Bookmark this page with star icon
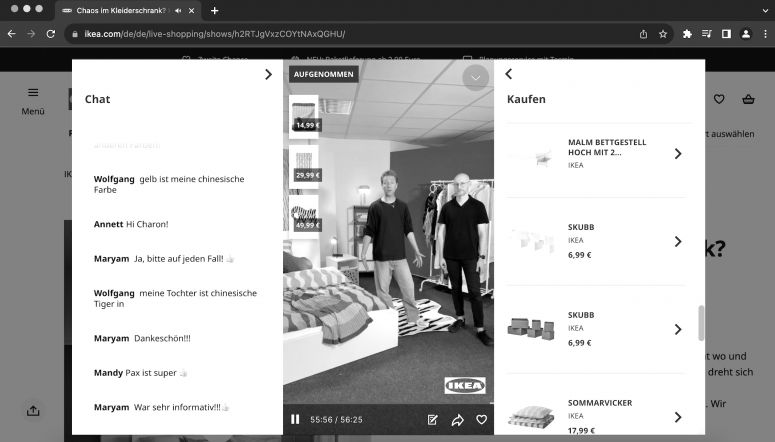The image size is (775, 442). (x=662, y=33)
